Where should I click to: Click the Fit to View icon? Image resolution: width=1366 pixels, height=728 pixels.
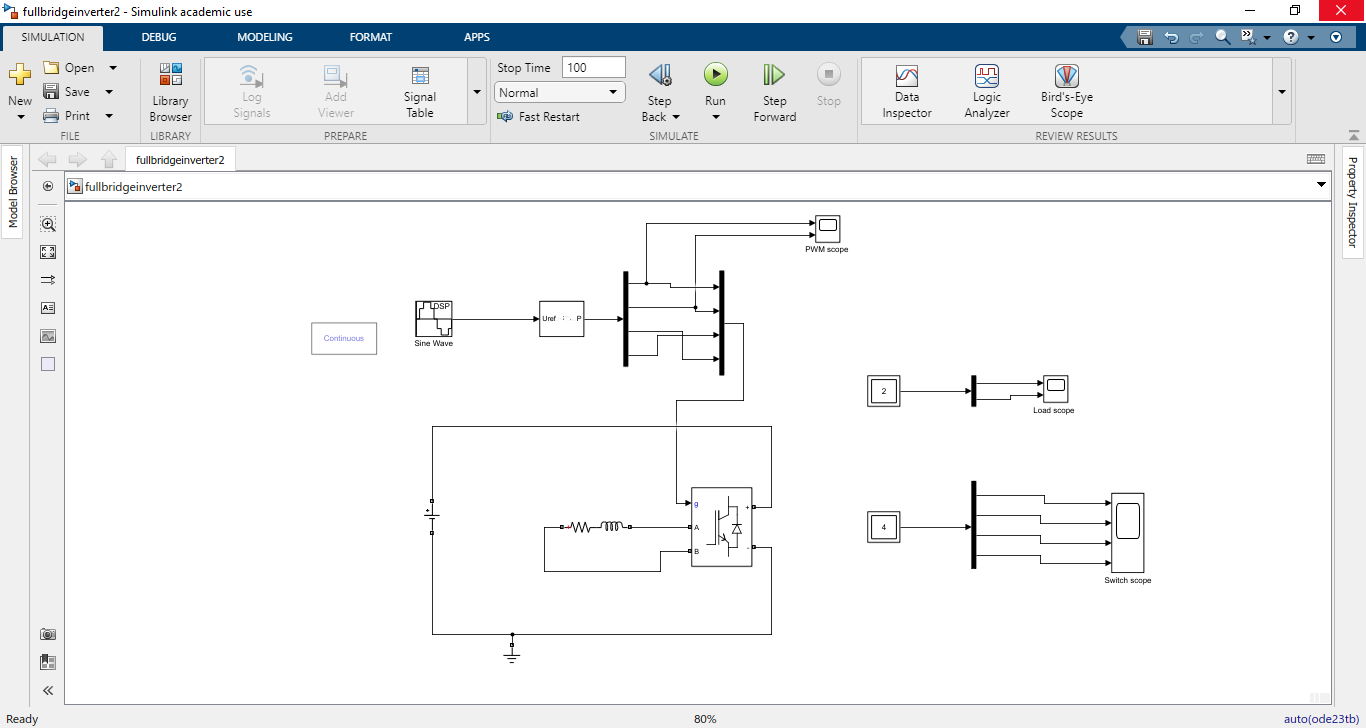click(x=48, y=252)
